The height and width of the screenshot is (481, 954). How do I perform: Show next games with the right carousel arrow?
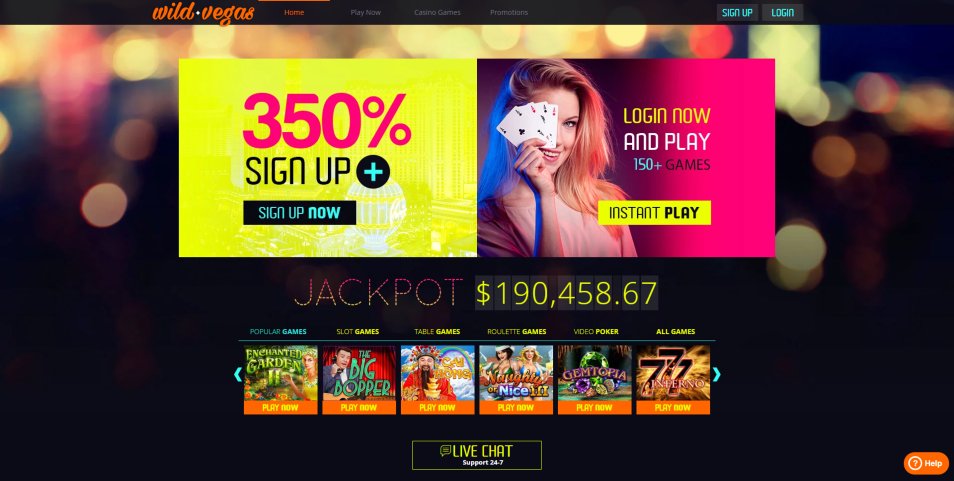click(x=716, y=374)
